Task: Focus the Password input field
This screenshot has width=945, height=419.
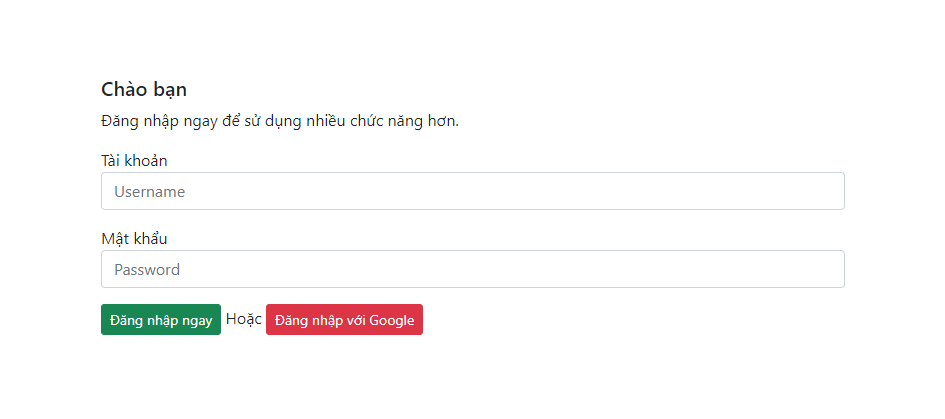Action: [x=472, y=269]
